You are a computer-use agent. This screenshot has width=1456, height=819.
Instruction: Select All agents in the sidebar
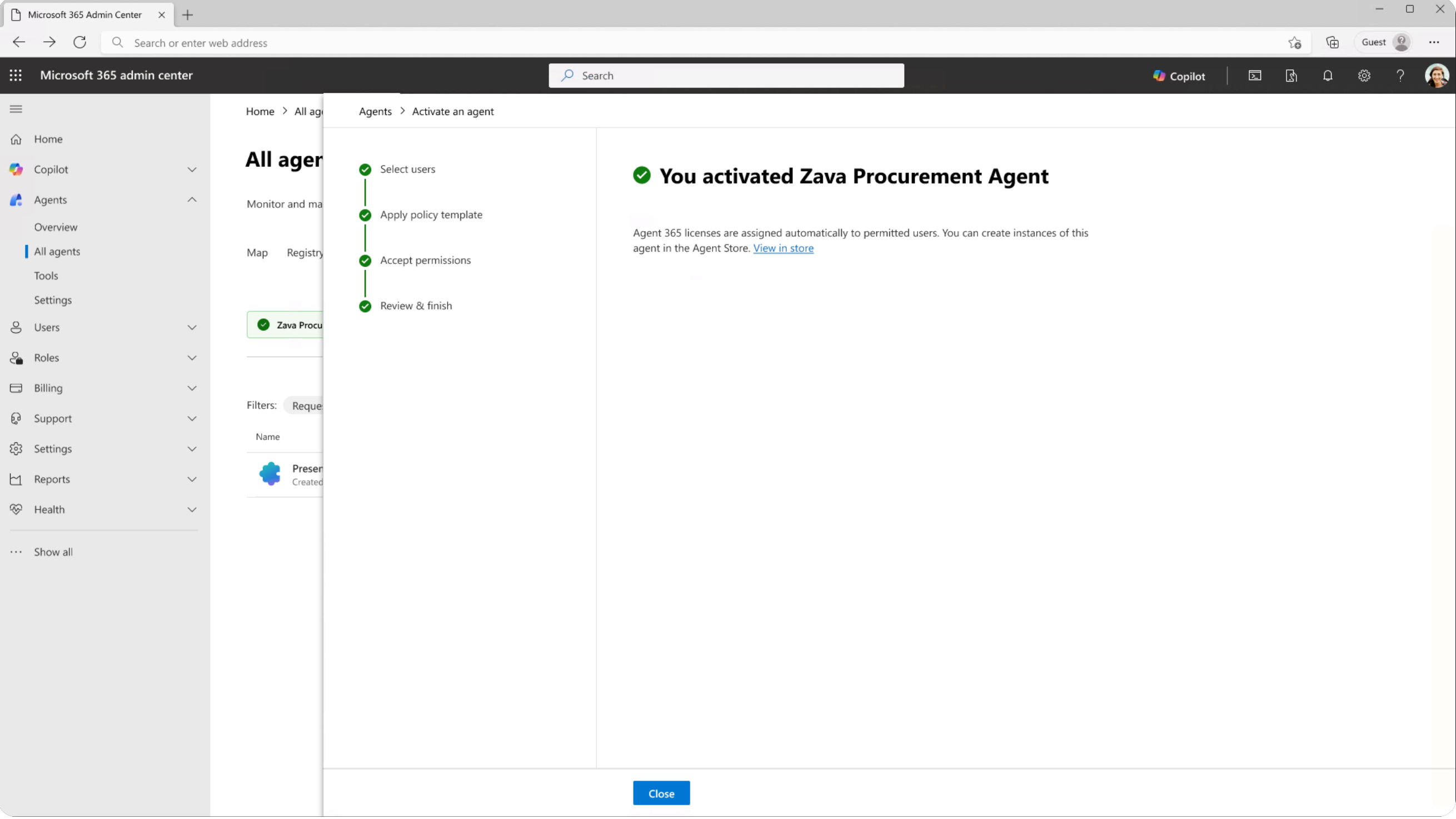[x=57, y=252]
